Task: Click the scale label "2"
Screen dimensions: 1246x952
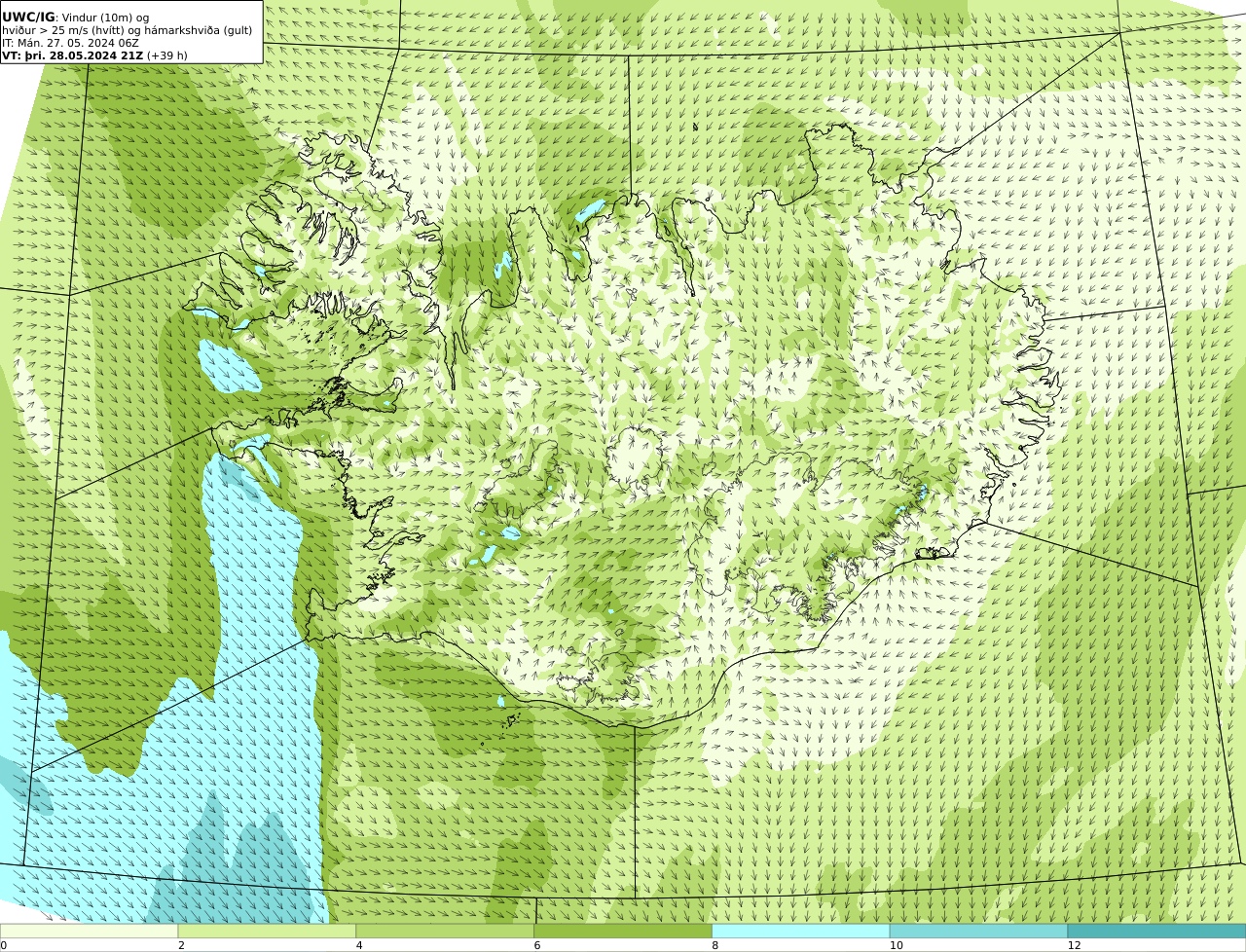Action: 181,945
